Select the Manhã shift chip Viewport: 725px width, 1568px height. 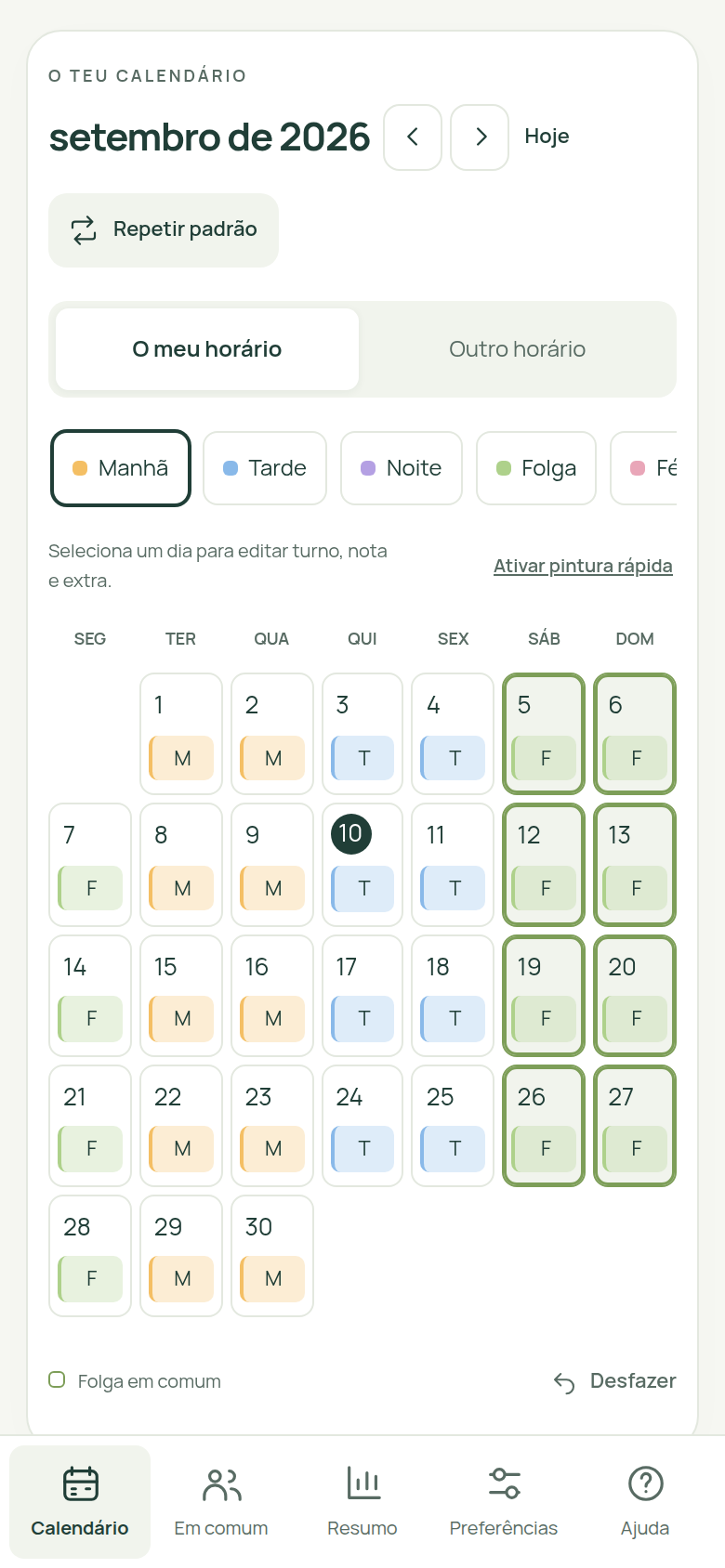click(121, 468)
